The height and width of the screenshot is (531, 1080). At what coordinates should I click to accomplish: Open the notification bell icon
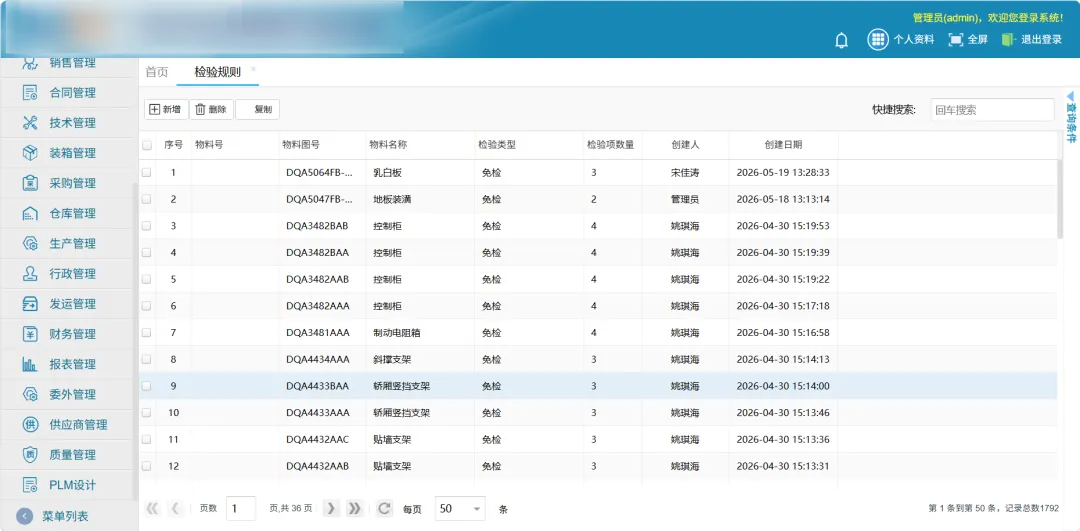(x=841, y=40)
